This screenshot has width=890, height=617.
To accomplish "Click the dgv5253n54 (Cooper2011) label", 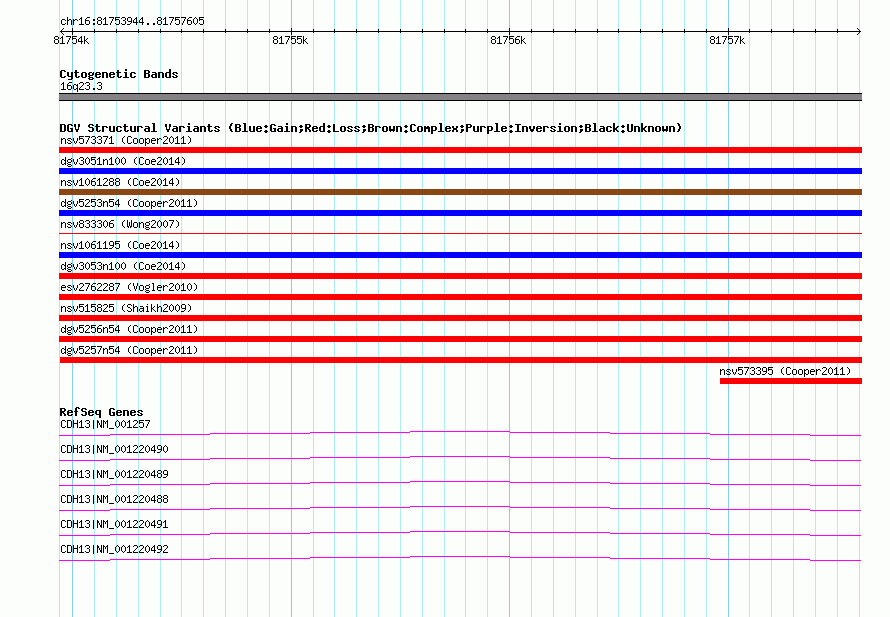I will tap(129, 203).
